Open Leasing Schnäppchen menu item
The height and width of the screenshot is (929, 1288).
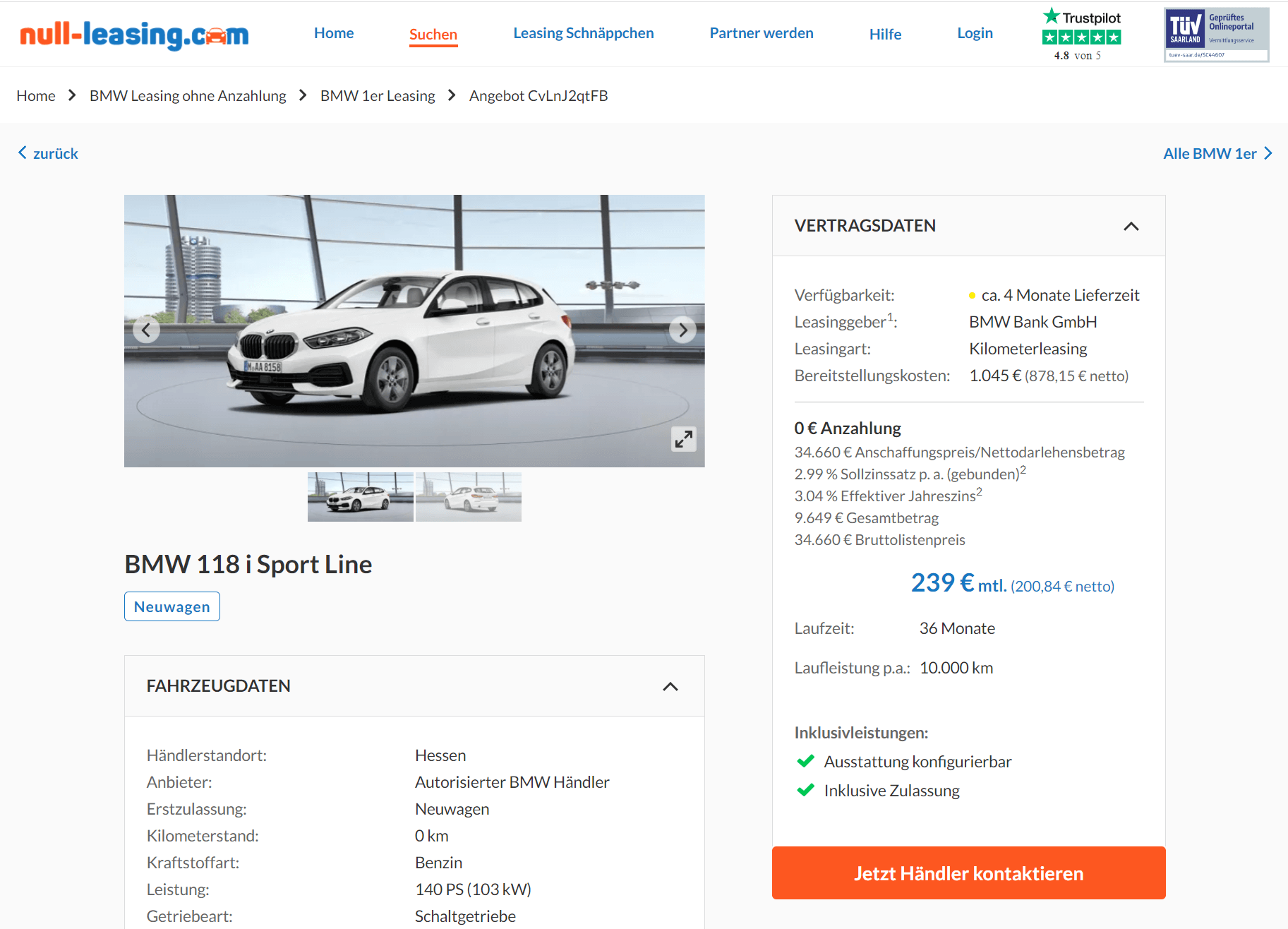[x=584, y=33]
